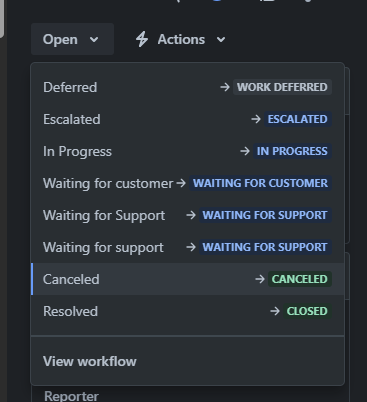This screenshot has height=402, width=367.
Task: Click the IN PROGRESS status badge
Action: point(292,151)
